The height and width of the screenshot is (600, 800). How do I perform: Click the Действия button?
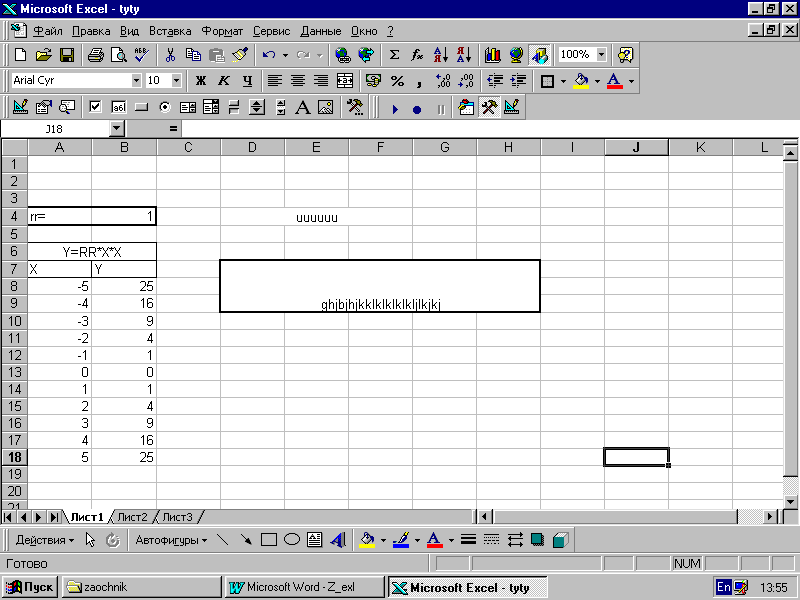tap(44, 540)
